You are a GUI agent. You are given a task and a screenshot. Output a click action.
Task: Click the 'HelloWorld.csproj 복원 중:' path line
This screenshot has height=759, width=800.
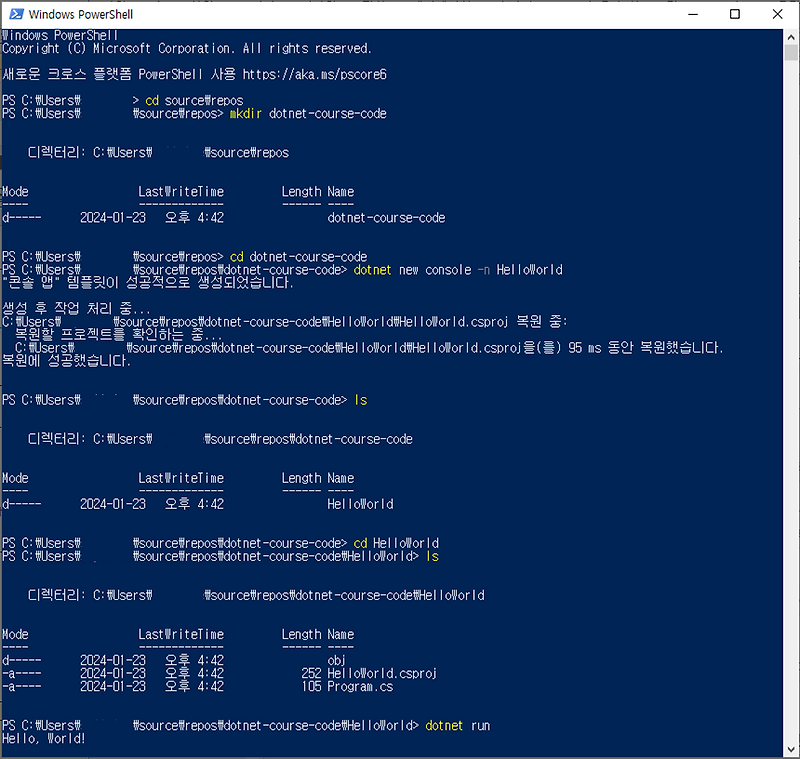pyautogui.click(x=285, y=322)
